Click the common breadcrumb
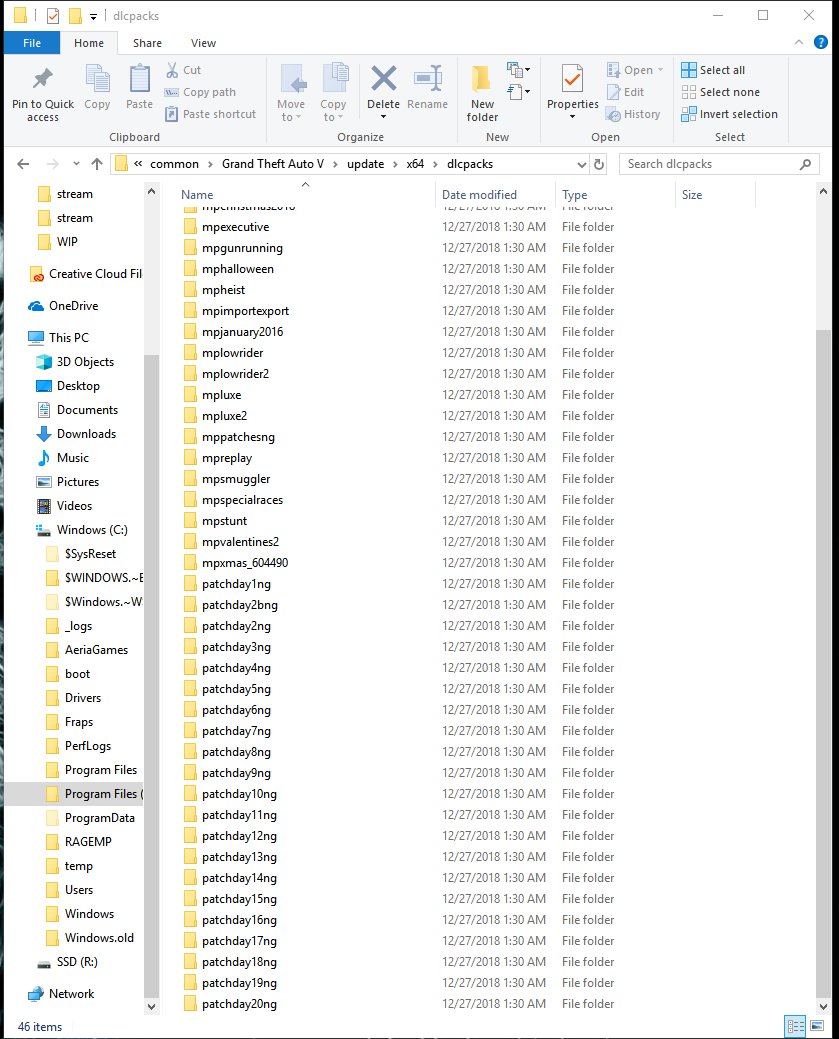This screenshot has width=839, height=1039. tap(174, 164)
